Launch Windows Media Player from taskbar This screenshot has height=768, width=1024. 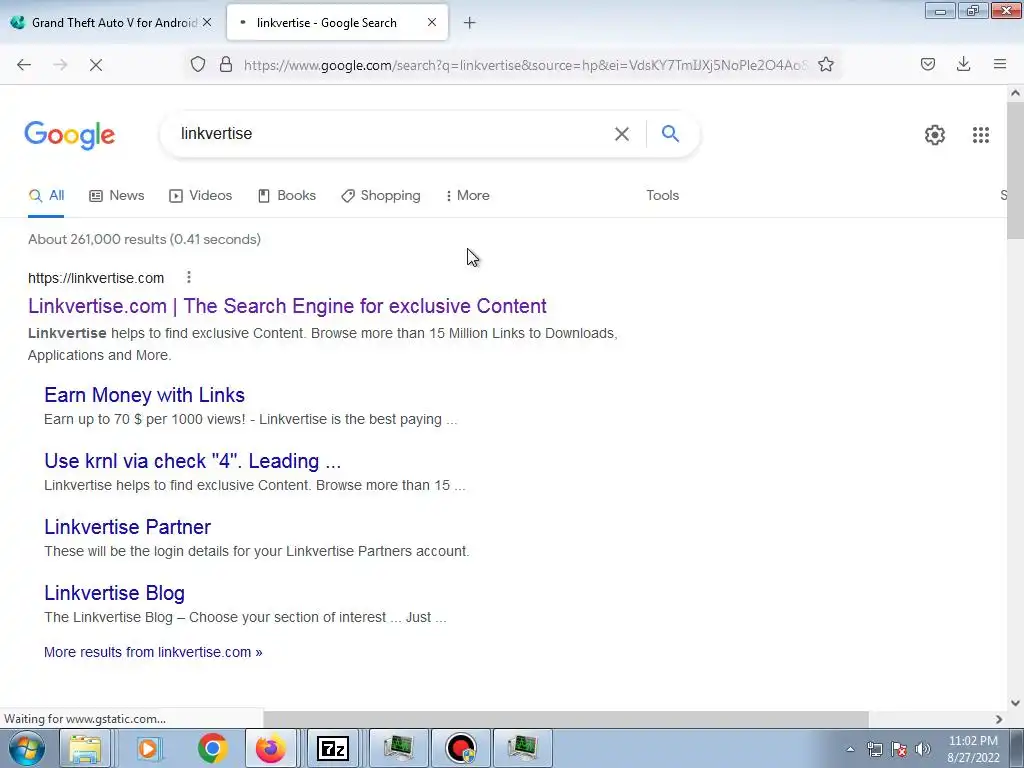pyautogui.click(x=149, y=748)
